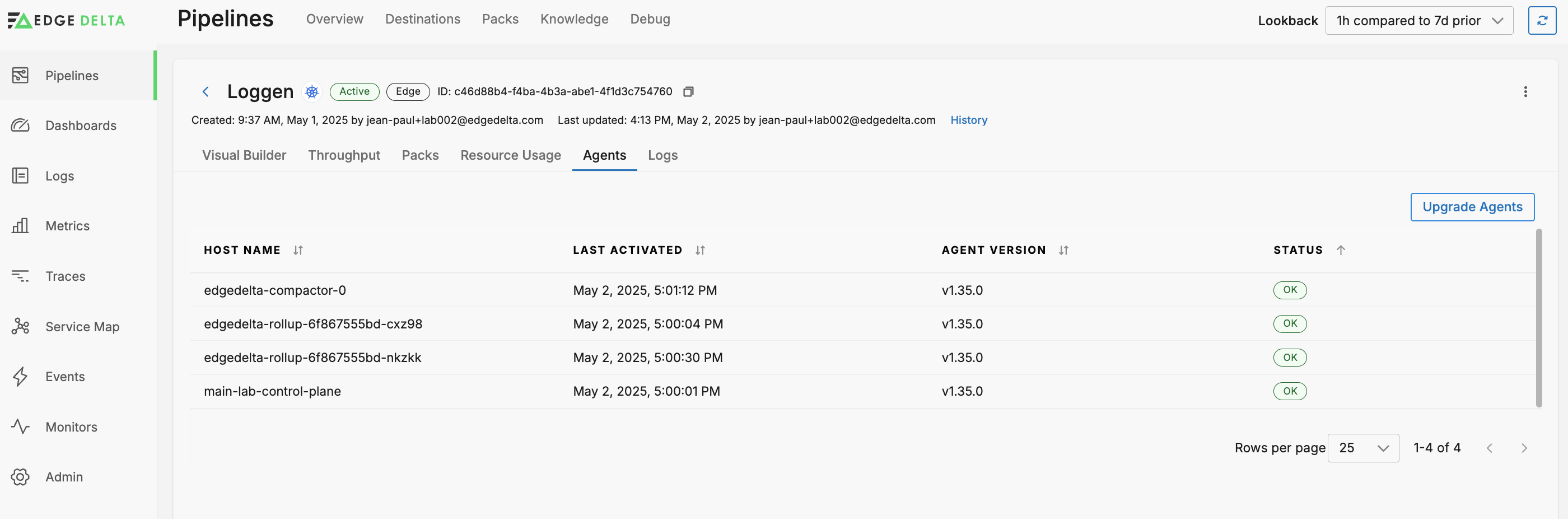1568x519 pixels.
Task: Open Pipelines via its sidebar icon
Action: pyautogui.click(x=20, y=76)
